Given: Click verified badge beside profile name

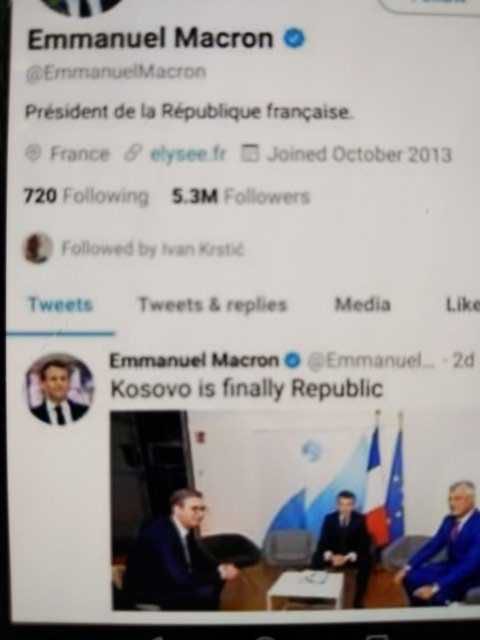Looking at the screenshot, I should 294,38.
